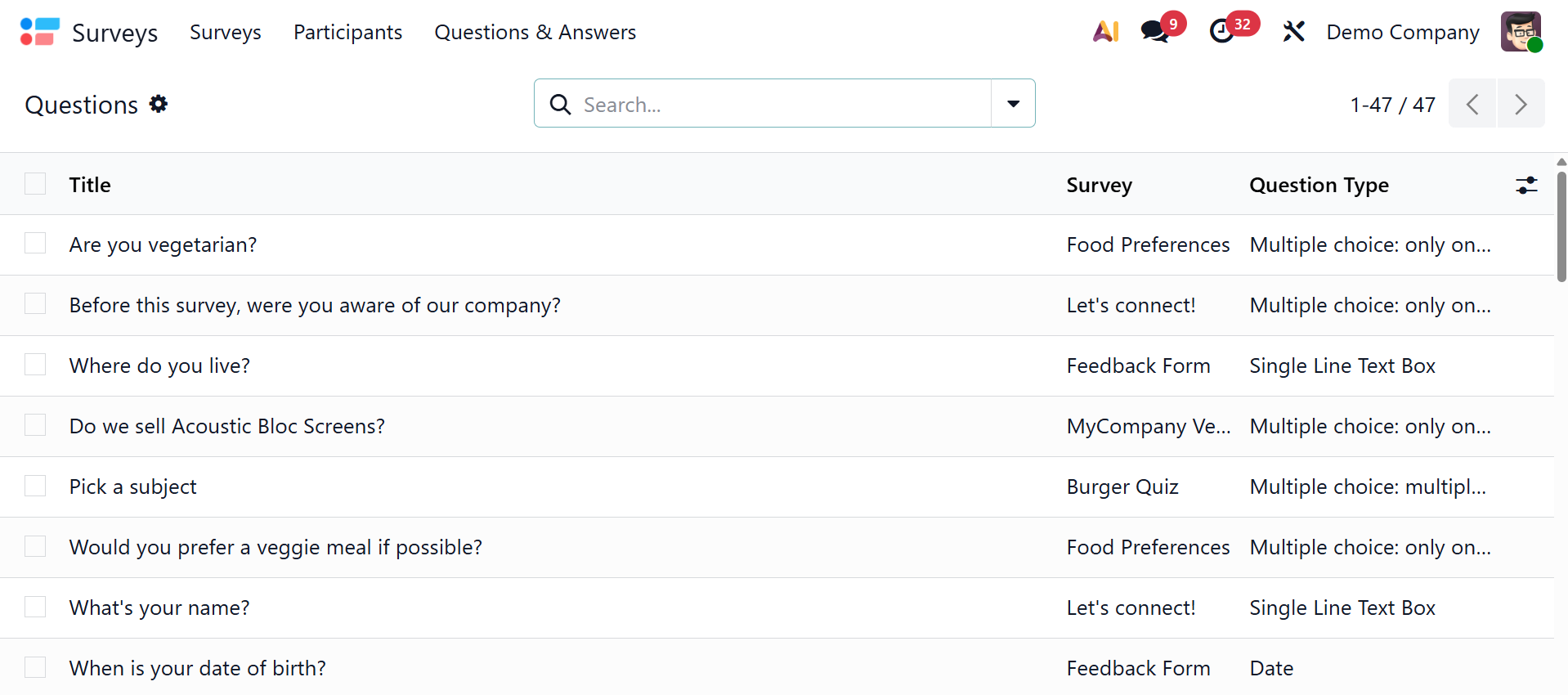Open the Questions gear settings icon

(x=159, y=104)
